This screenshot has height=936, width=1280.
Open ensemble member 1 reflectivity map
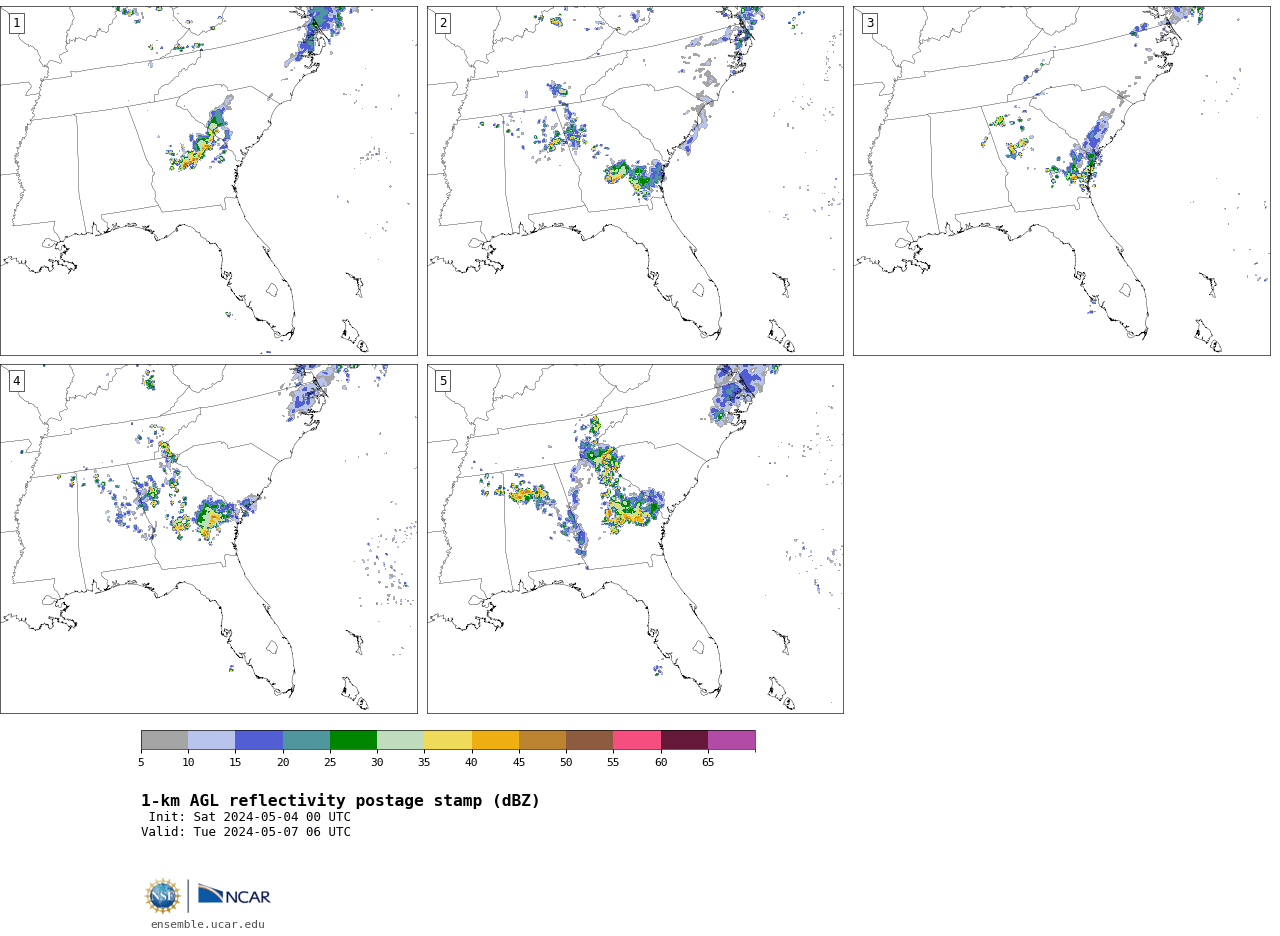point(208,181)
